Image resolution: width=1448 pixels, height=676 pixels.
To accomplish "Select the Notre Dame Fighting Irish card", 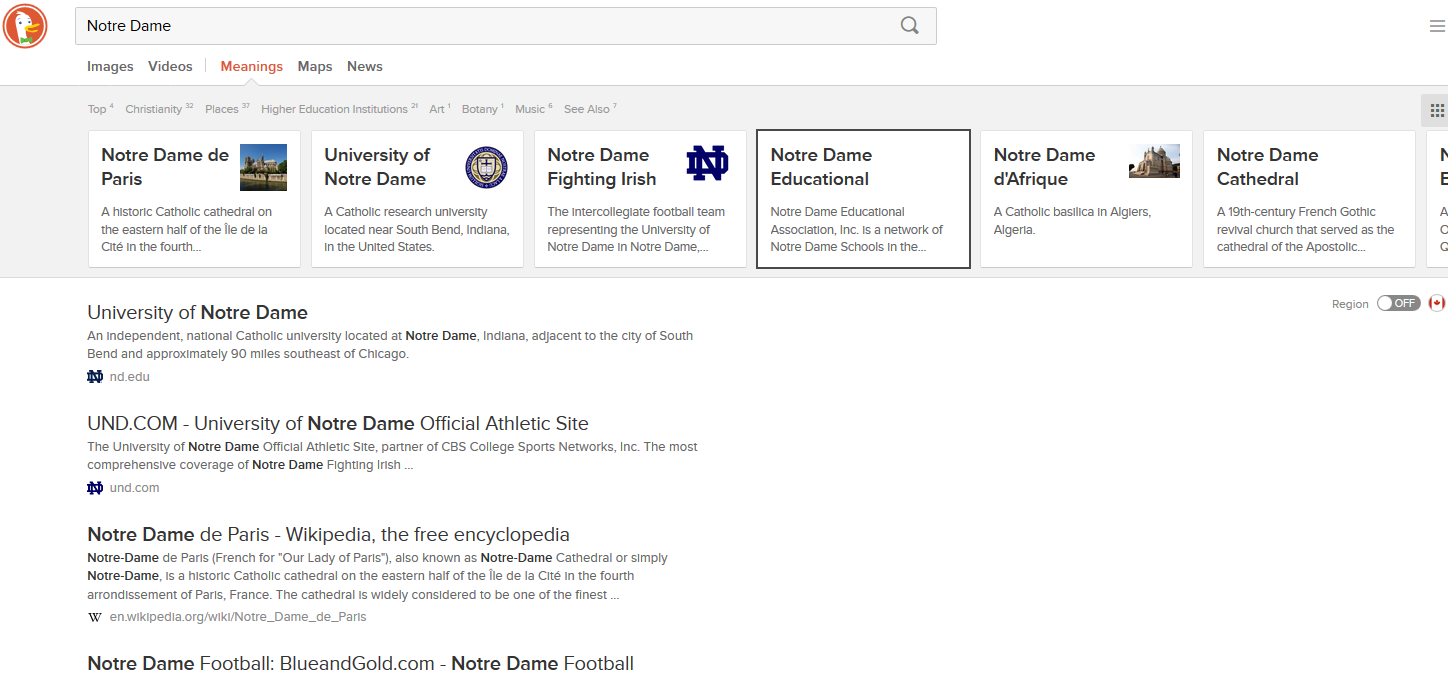I will tap(640, 198).
